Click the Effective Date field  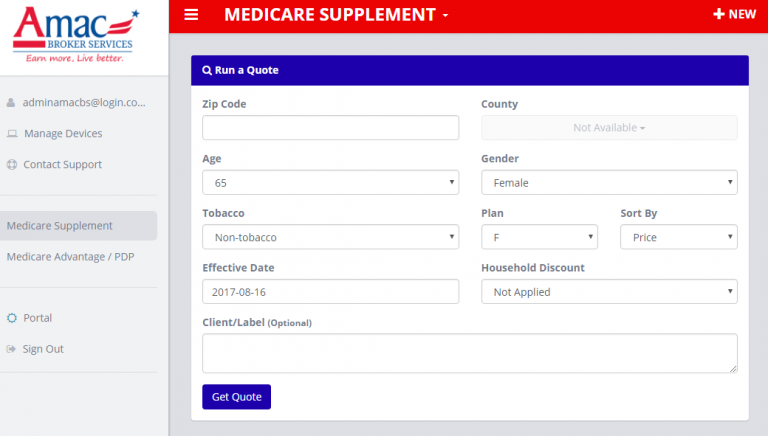330,292
